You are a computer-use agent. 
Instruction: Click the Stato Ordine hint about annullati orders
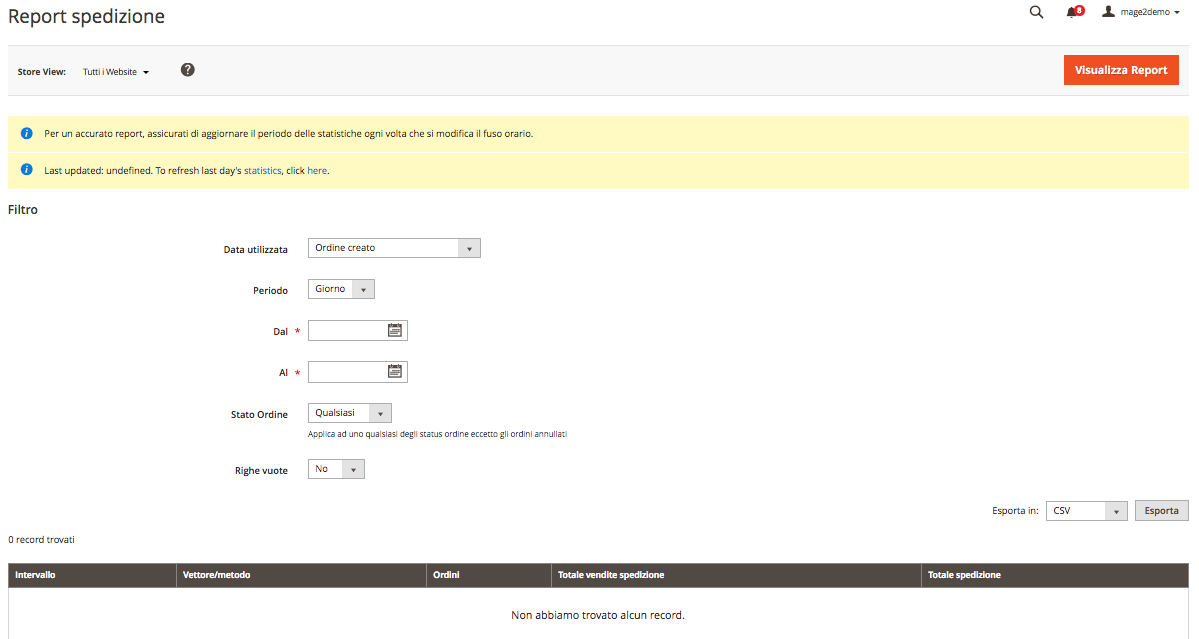437,434
